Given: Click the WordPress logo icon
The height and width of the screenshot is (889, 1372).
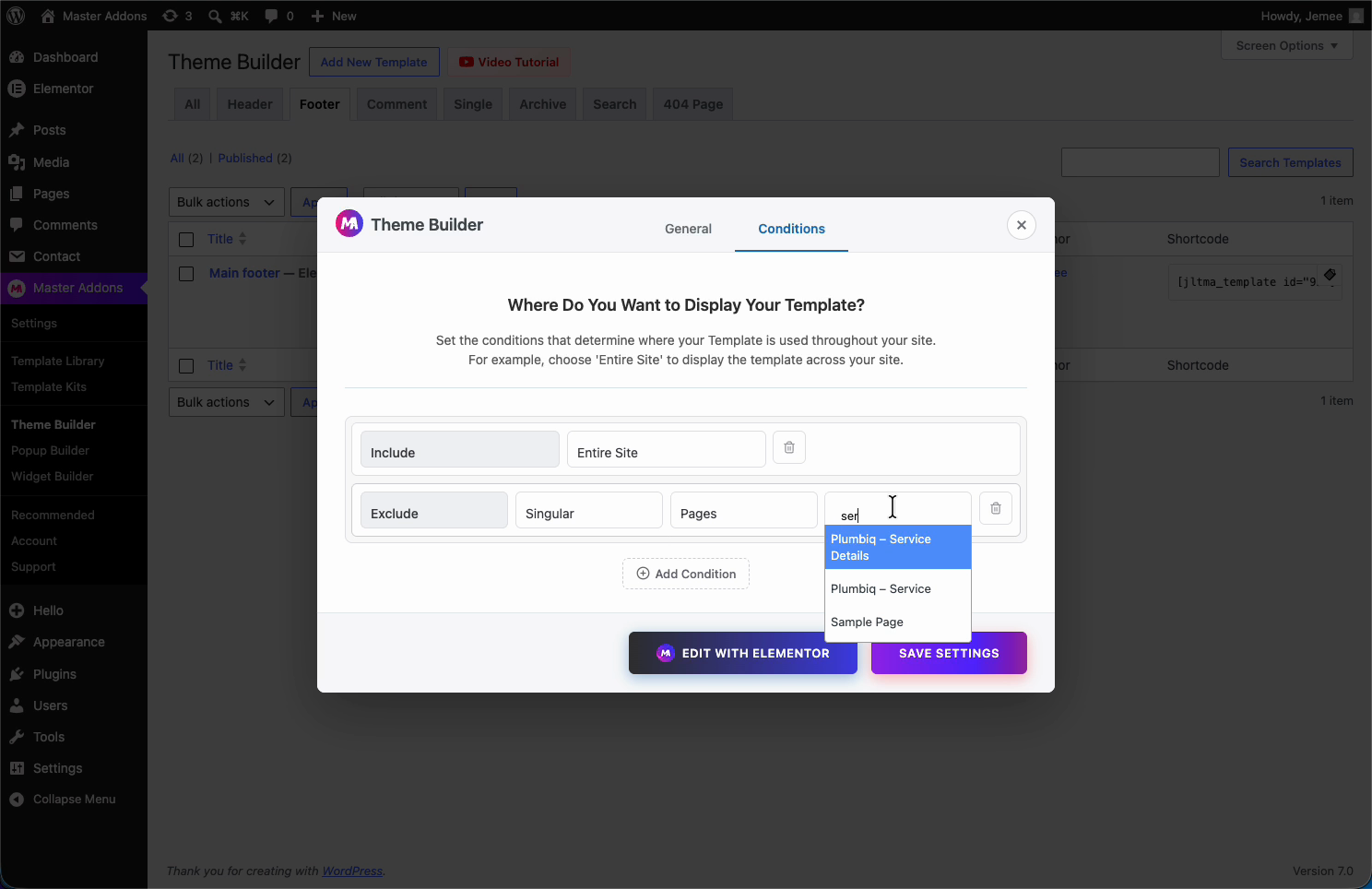Looking at the screenshot, I should click(x=16, y=16).
